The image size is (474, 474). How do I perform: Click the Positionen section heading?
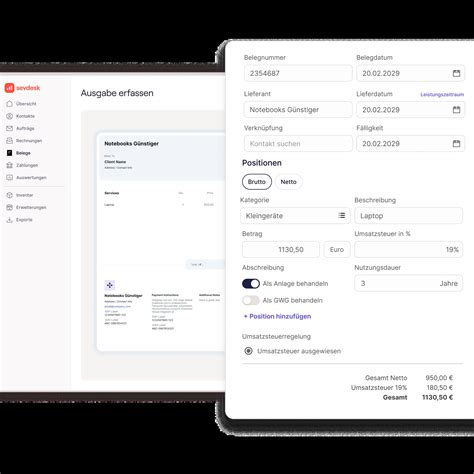(x=262, y=163)
